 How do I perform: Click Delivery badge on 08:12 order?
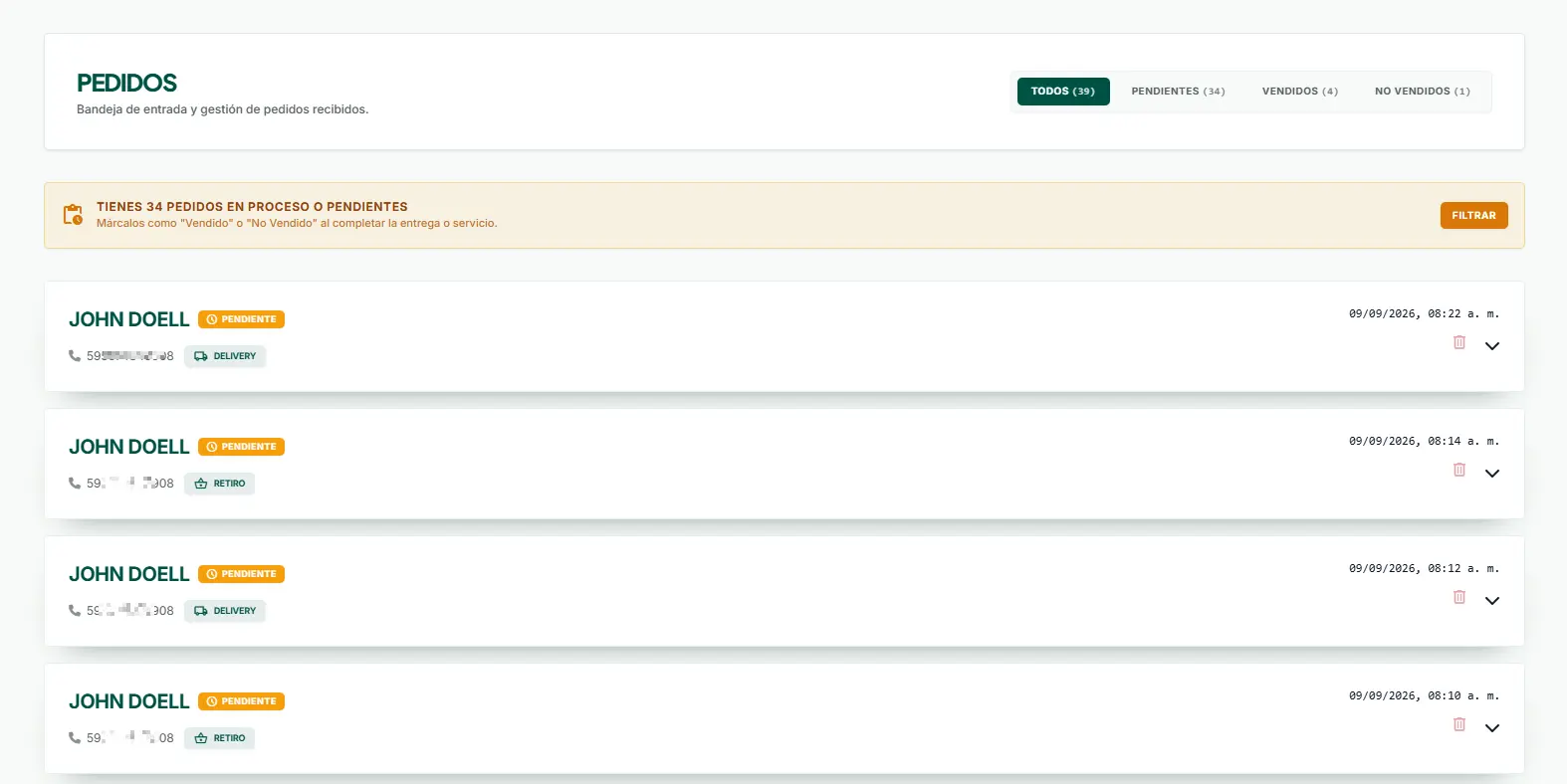pos(225,611)
